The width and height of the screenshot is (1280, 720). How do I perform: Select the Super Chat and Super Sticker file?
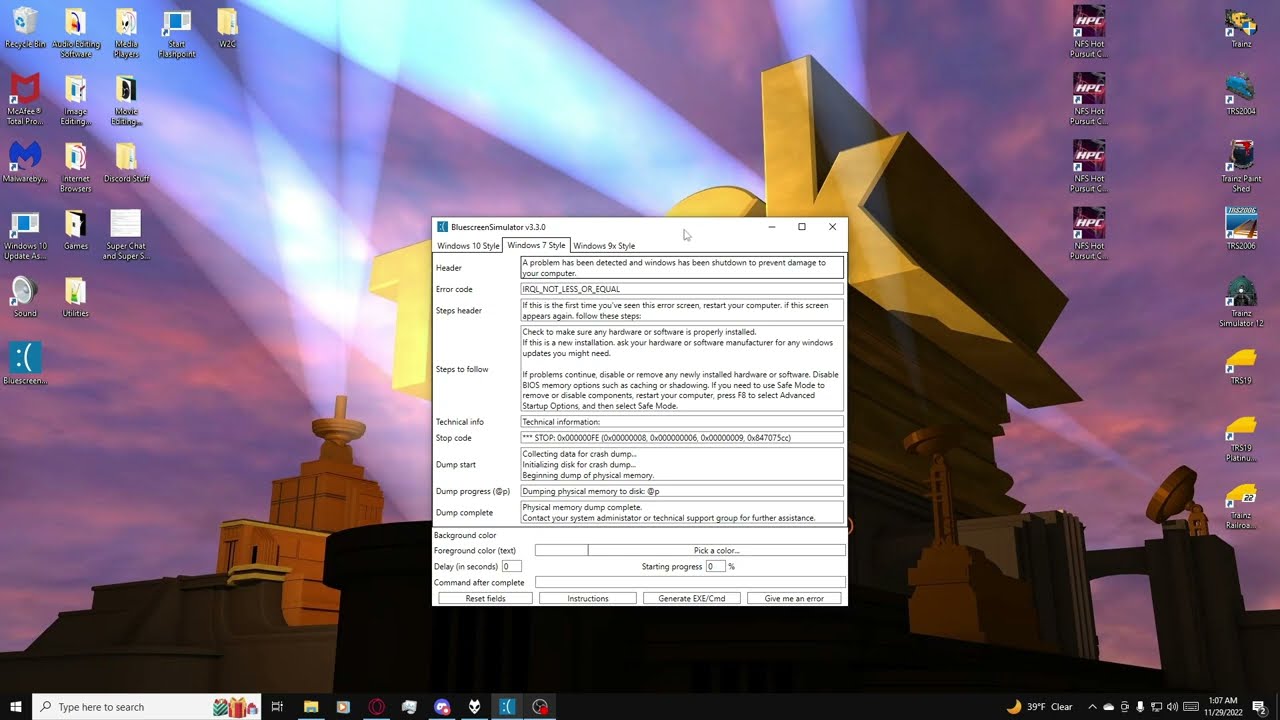pyautogui.click(x=126, y=234)
